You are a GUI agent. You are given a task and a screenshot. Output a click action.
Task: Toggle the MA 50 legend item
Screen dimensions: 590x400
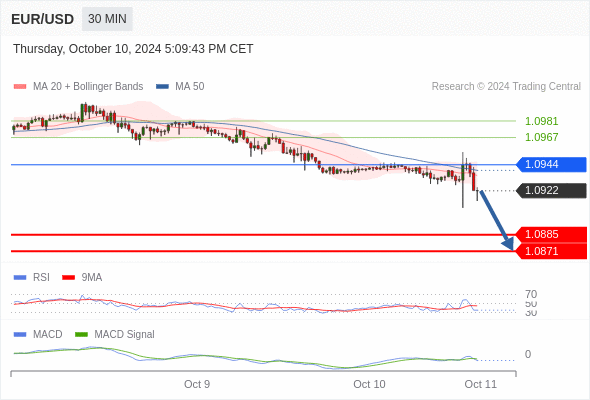point(180,87)
